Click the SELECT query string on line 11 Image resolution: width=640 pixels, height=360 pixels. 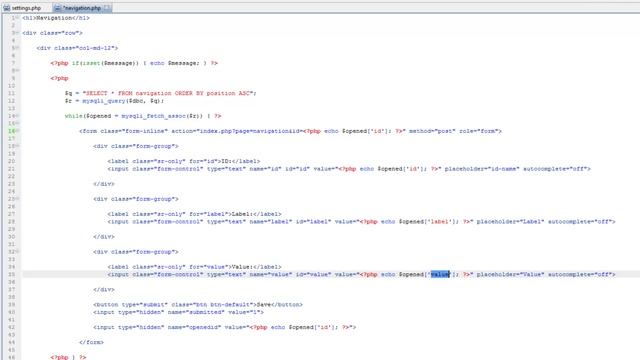tap(168, 93)
